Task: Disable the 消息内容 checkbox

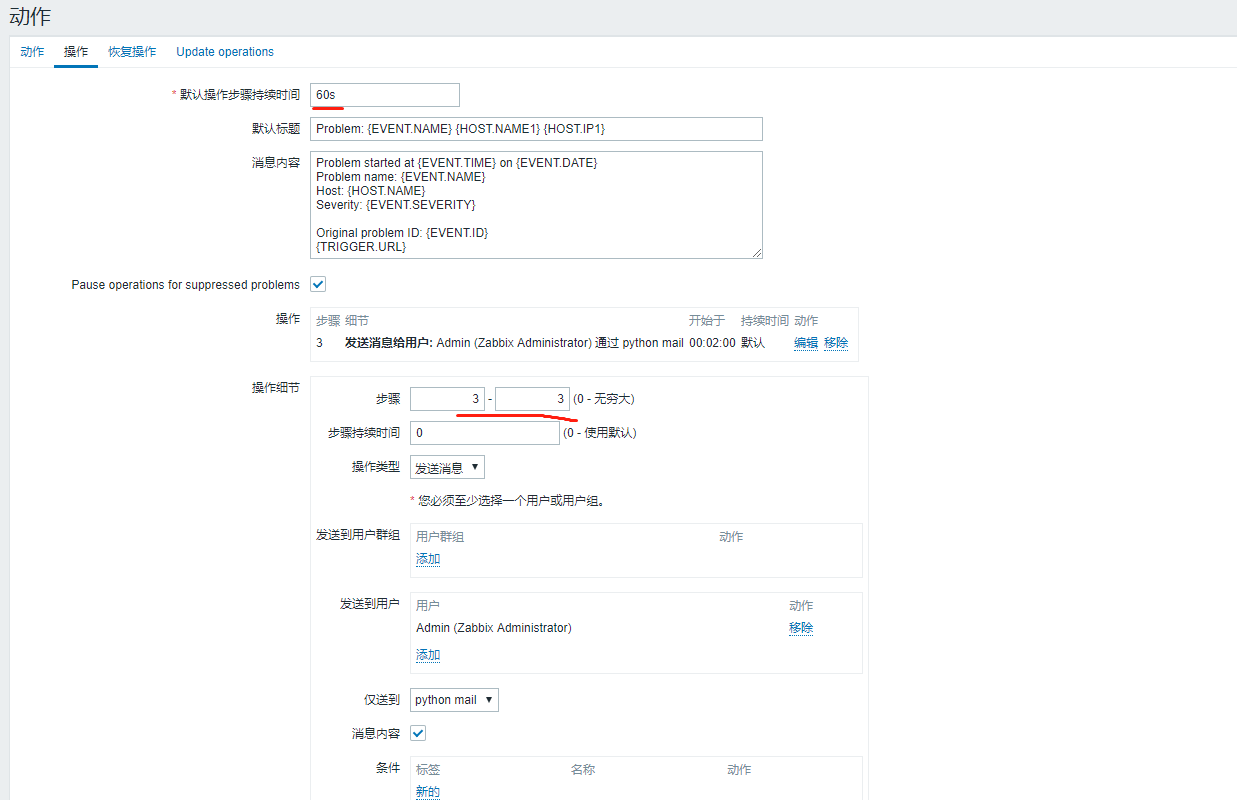Action: coord(417,733)
